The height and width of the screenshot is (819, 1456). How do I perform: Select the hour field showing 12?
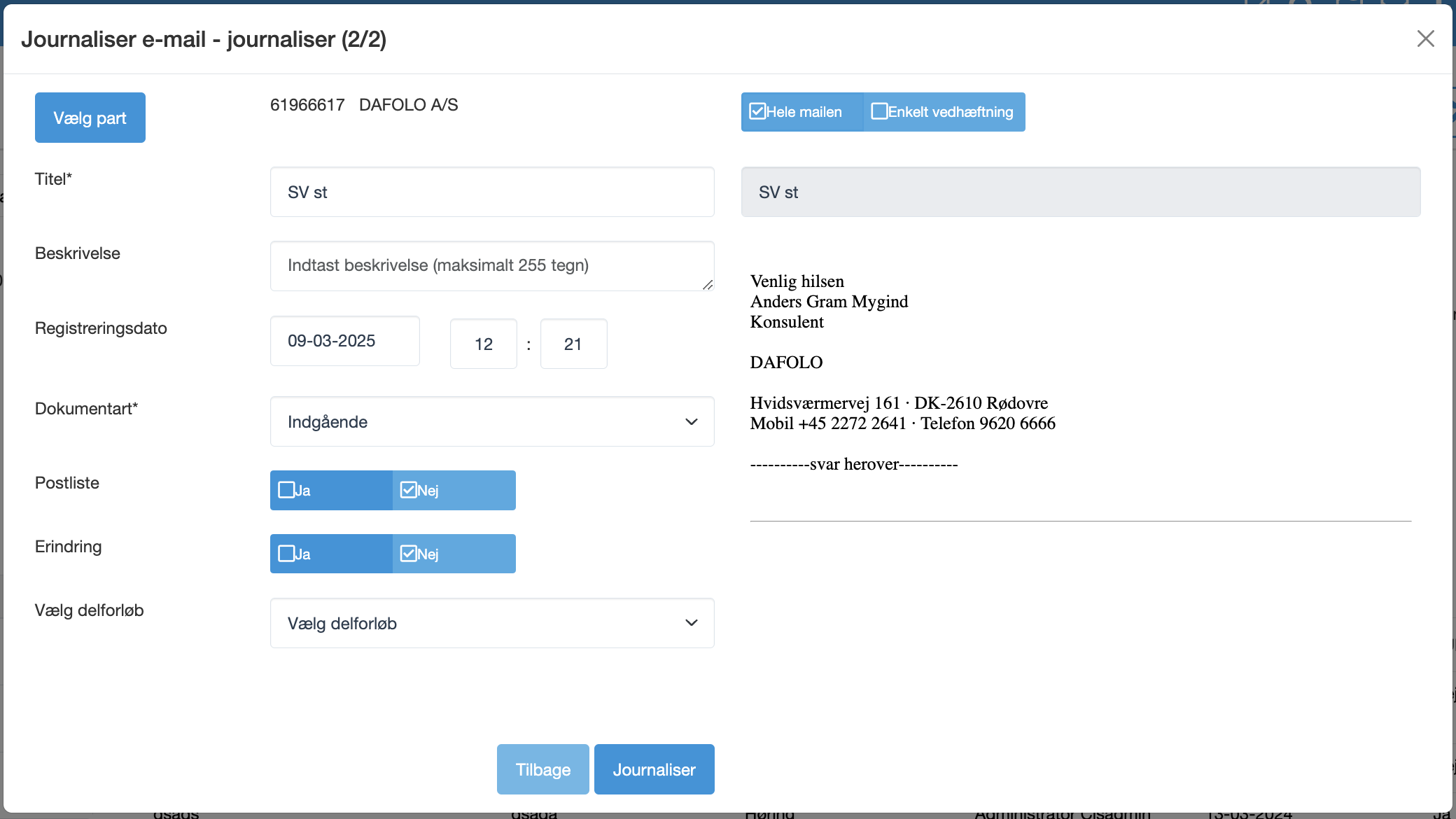tap(483, 344)
